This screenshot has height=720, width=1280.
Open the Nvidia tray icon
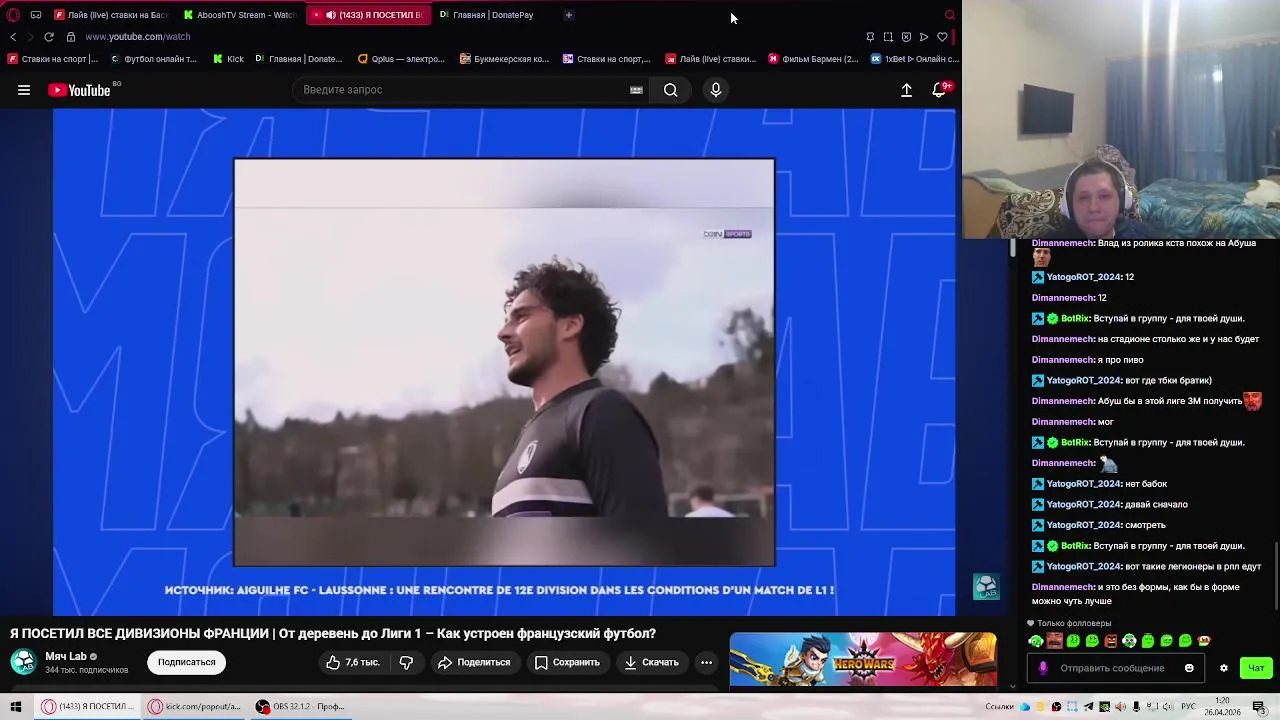1104,707
